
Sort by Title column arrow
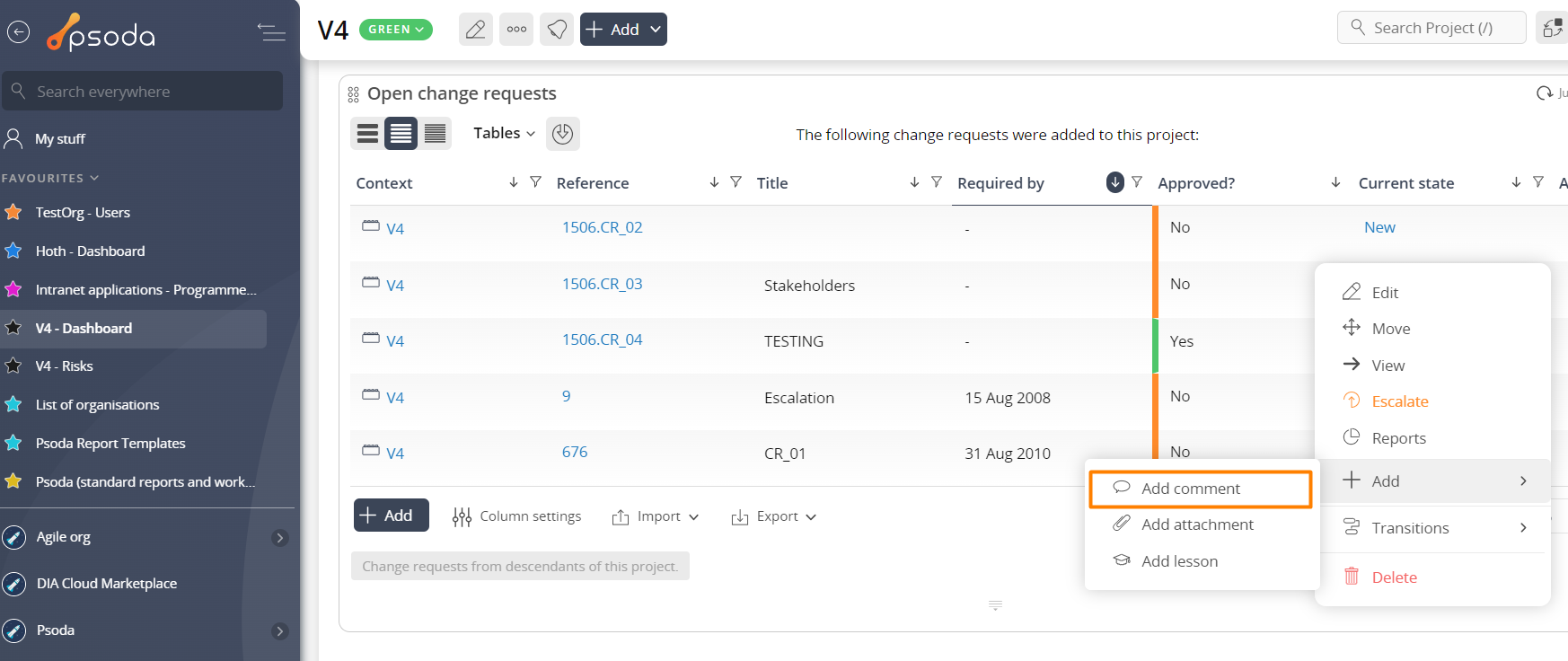[x=914, y=182]
